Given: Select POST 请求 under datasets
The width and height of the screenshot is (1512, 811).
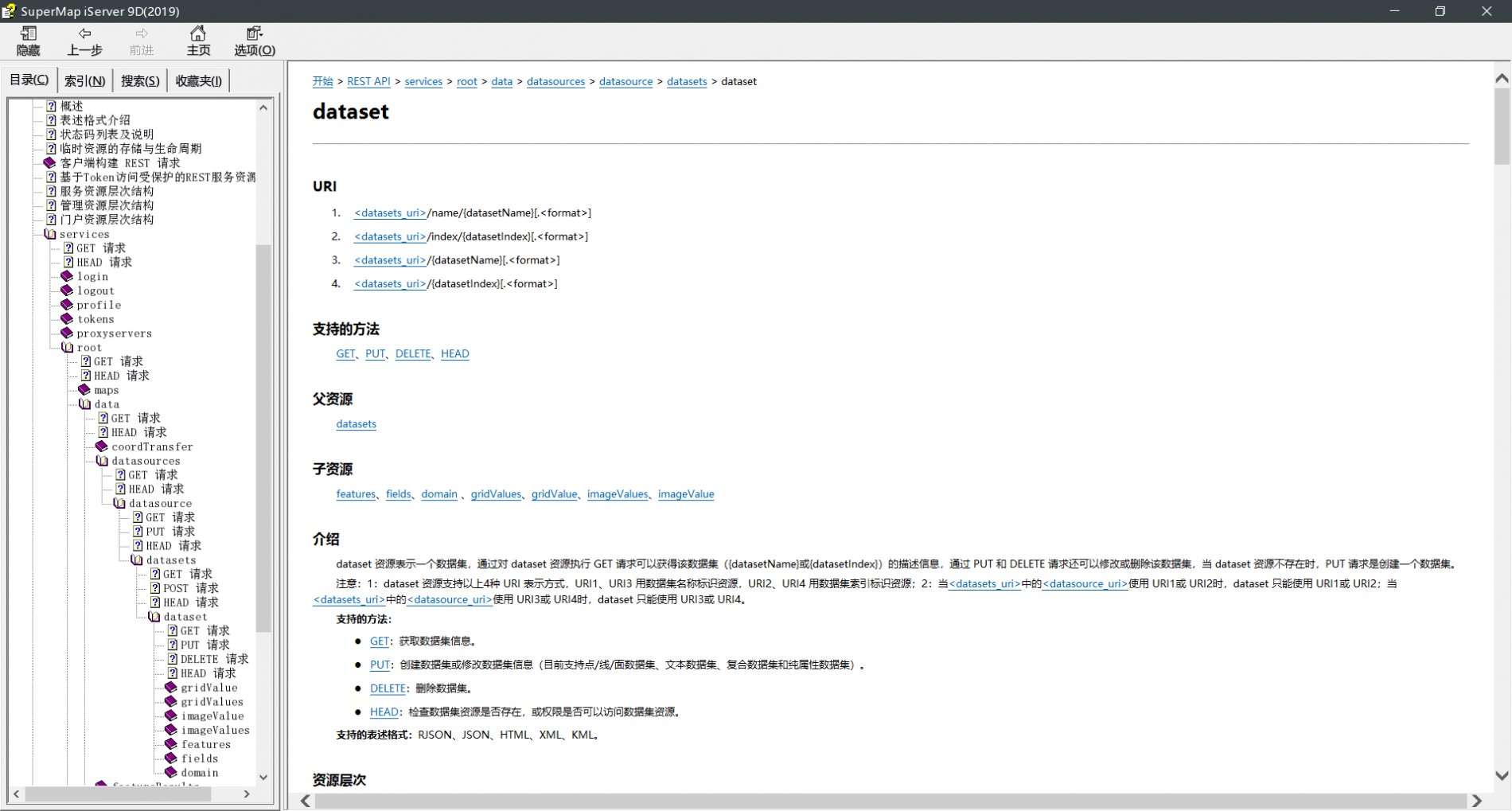Looking at the screenshot, I should click(x=191, y=588).
